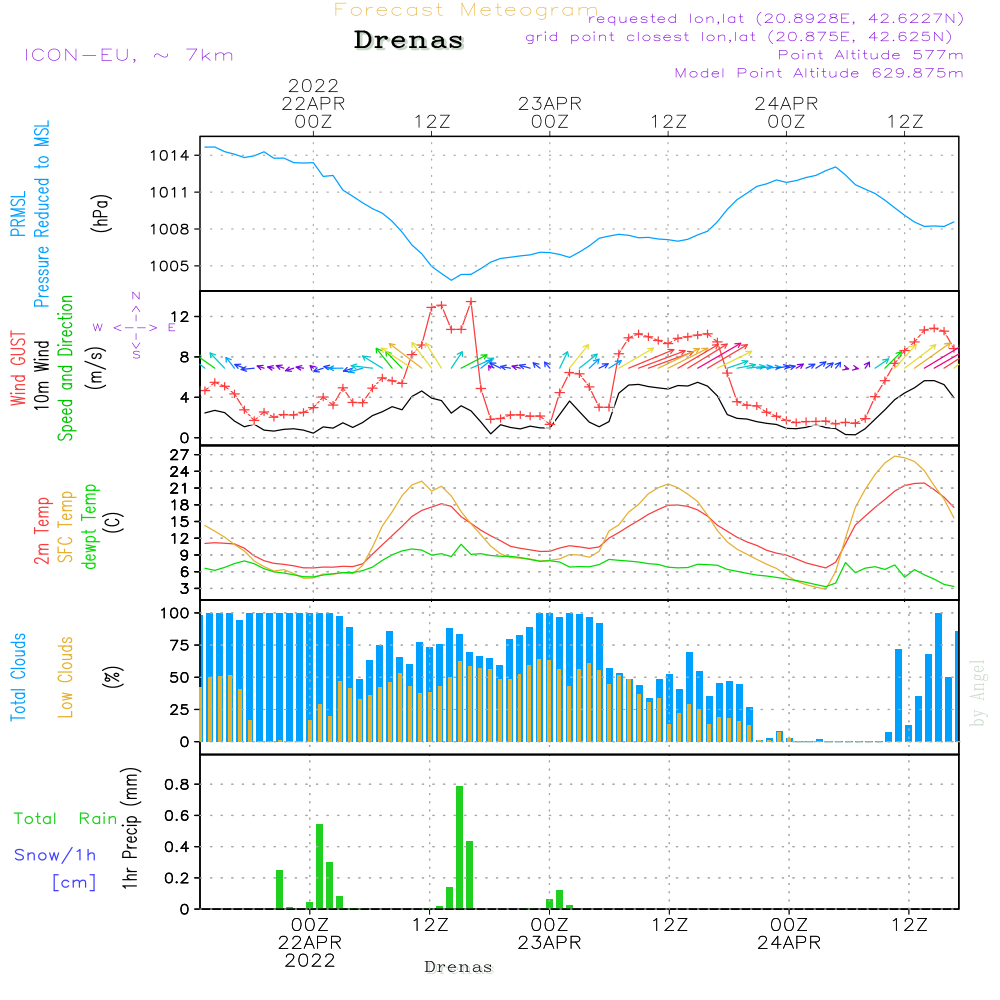Click the dewpt Temp legend label
1000x1000 pixels.
coord(90,526)
